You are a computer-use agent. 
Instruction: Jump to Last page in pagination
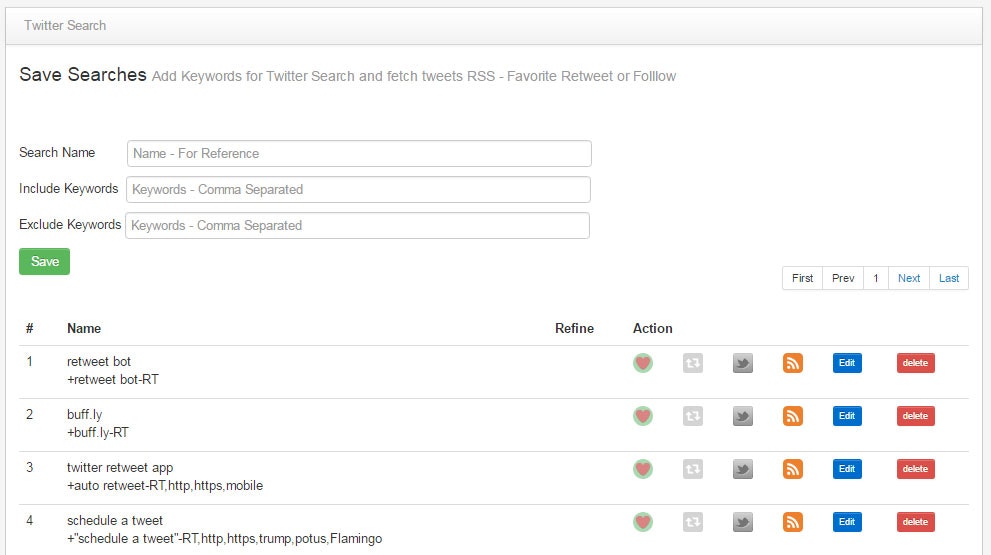(949, 278)
